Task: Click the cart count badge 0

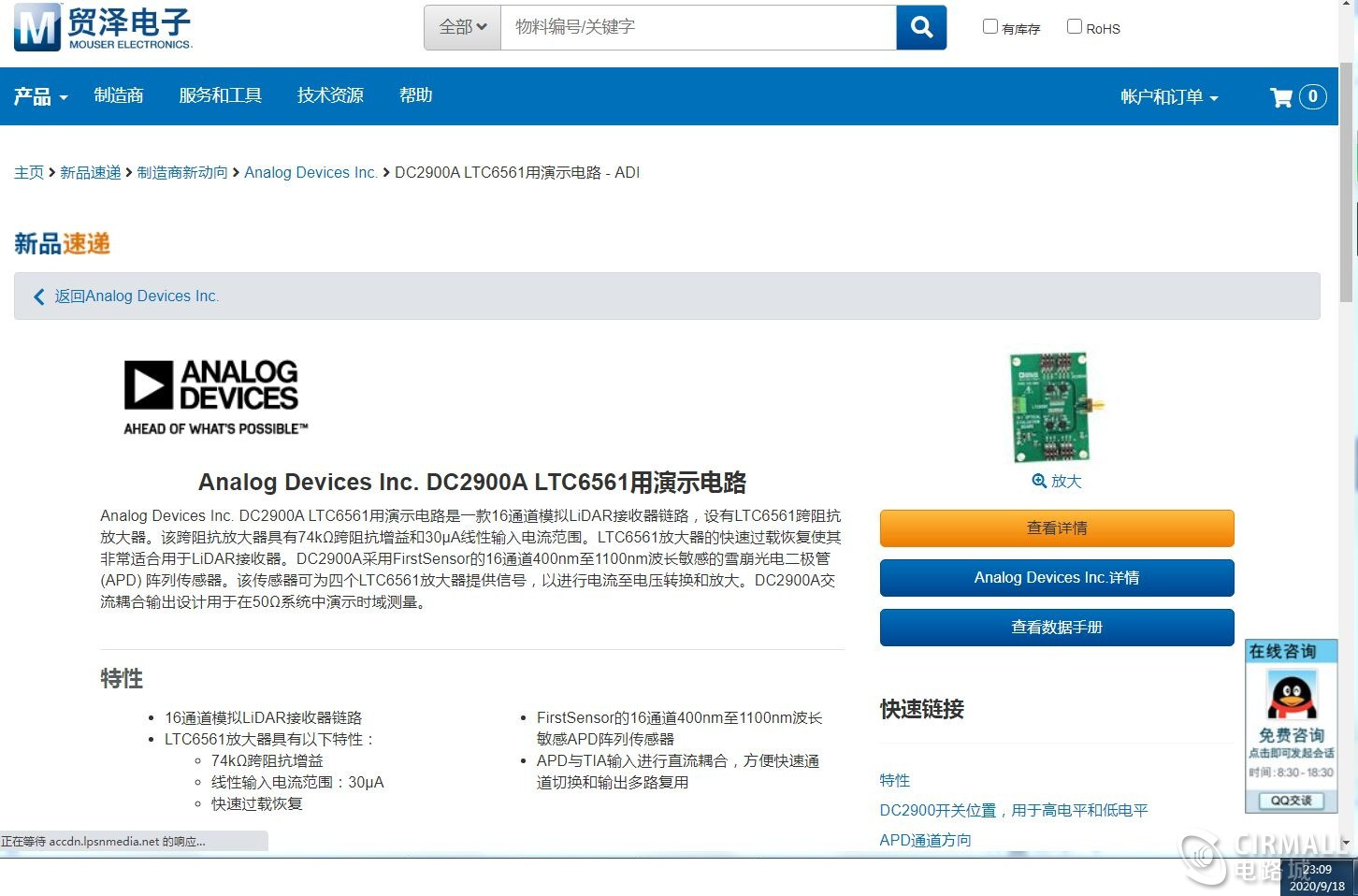Action: (1312, 96)
